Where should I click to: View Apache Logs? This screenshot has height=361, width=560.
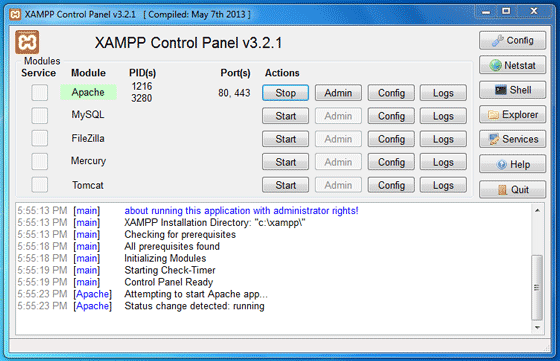443,93
